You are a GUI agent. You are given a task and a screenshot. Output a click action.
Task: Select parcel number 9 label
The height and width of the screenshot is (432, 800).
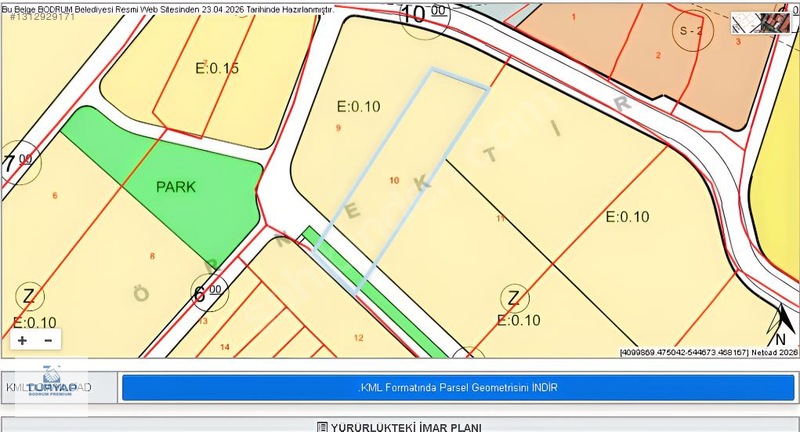click(338, 128)
